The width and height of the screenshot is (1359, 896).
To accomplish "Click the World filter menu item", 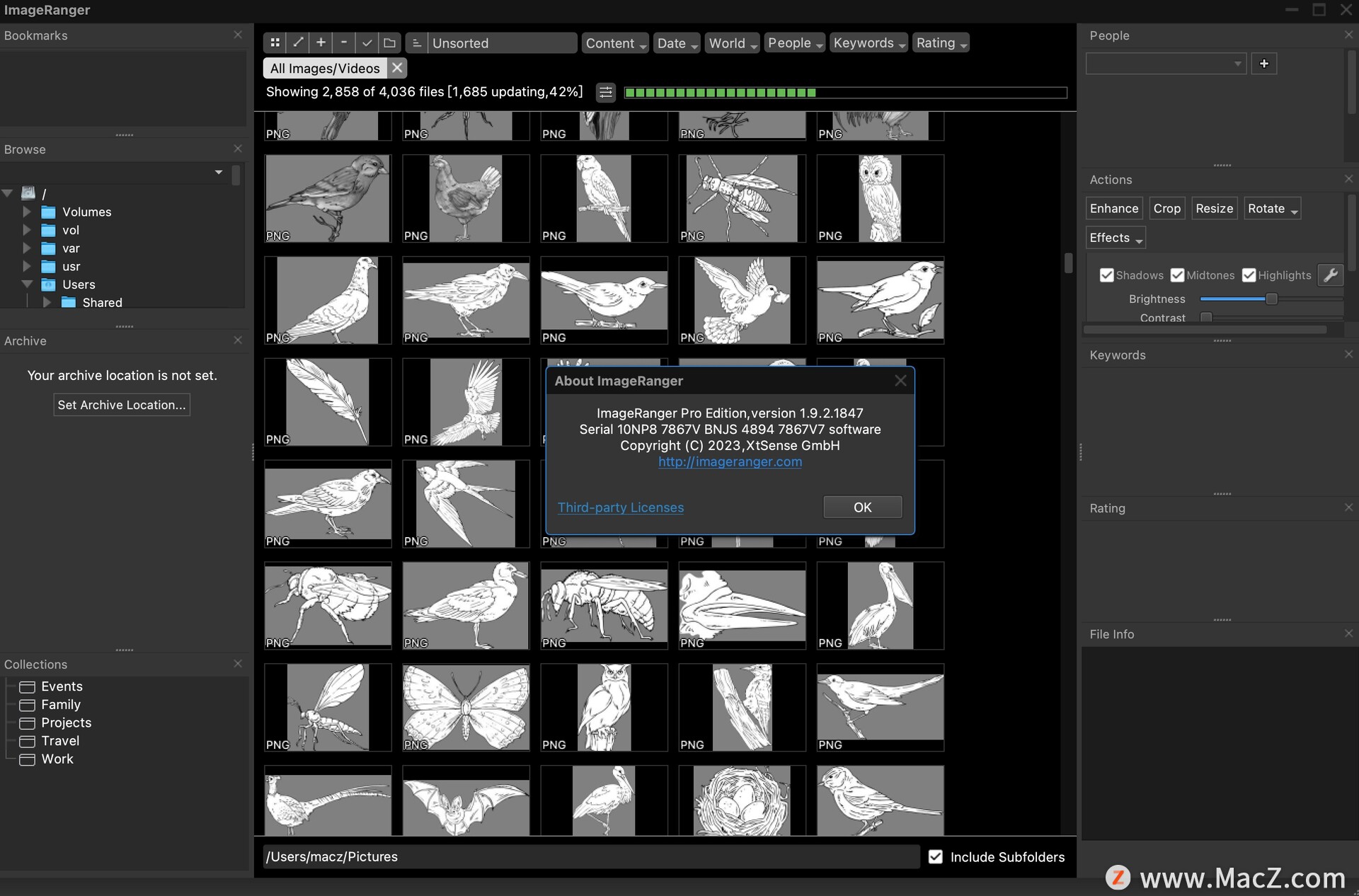I will [730, 42].
